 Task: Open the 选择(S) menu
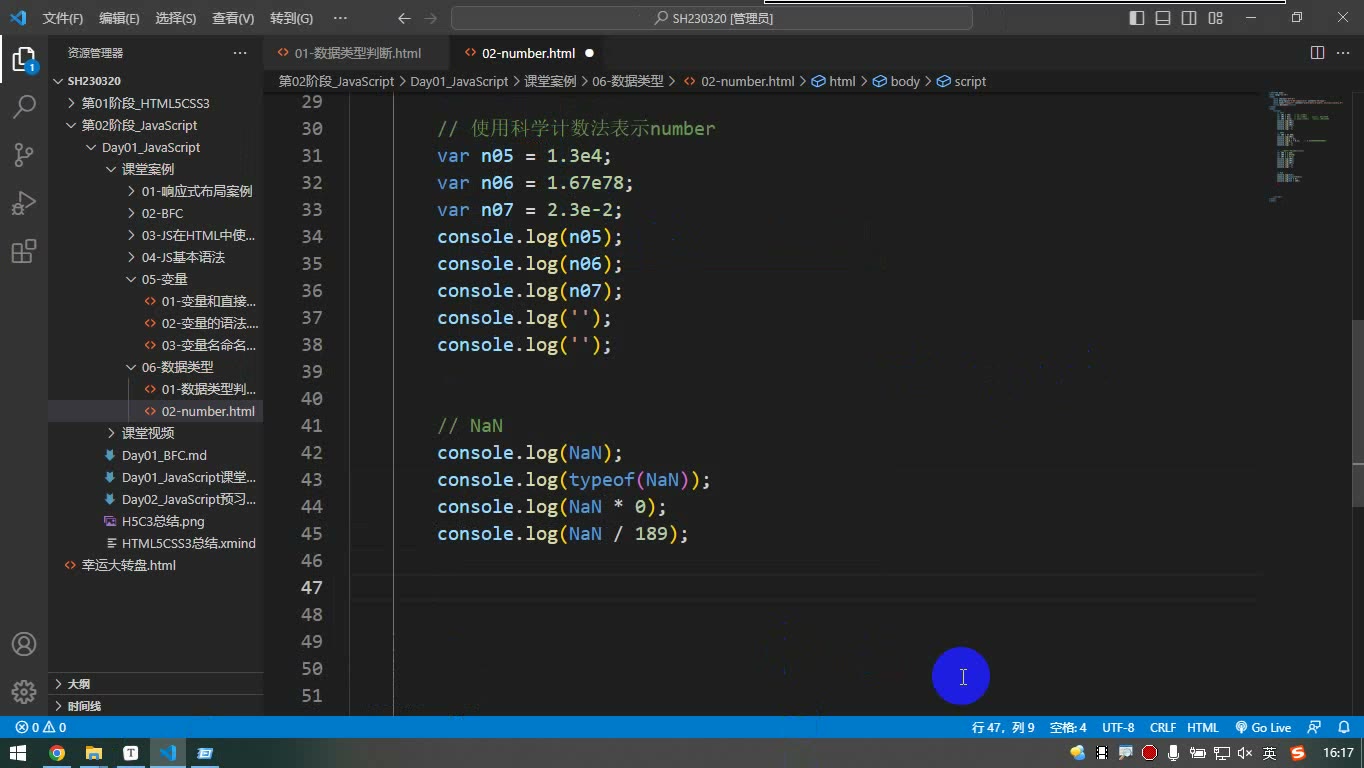pos(176,18)
